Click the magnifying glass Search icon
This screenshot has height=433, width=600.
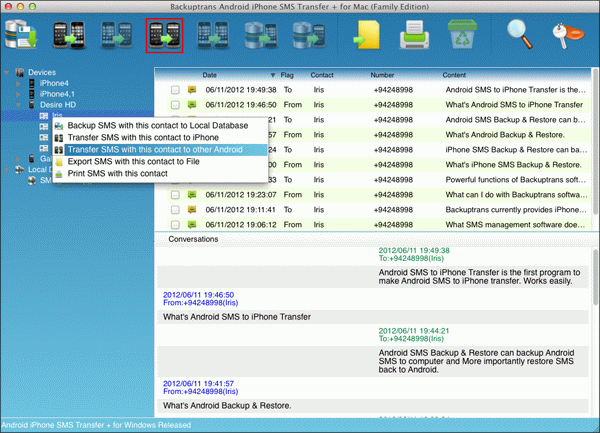click(520, 34)
